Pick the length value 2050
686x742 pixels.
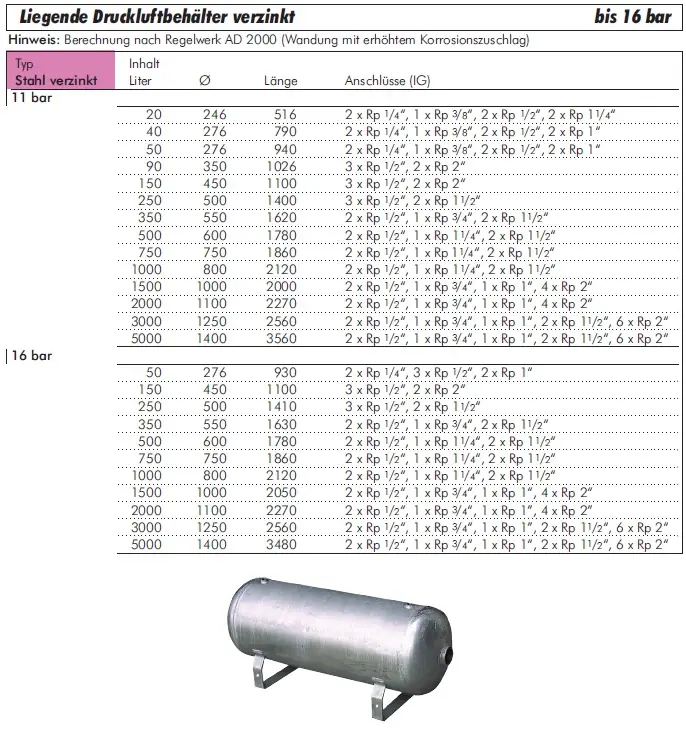tap(281, 493)
